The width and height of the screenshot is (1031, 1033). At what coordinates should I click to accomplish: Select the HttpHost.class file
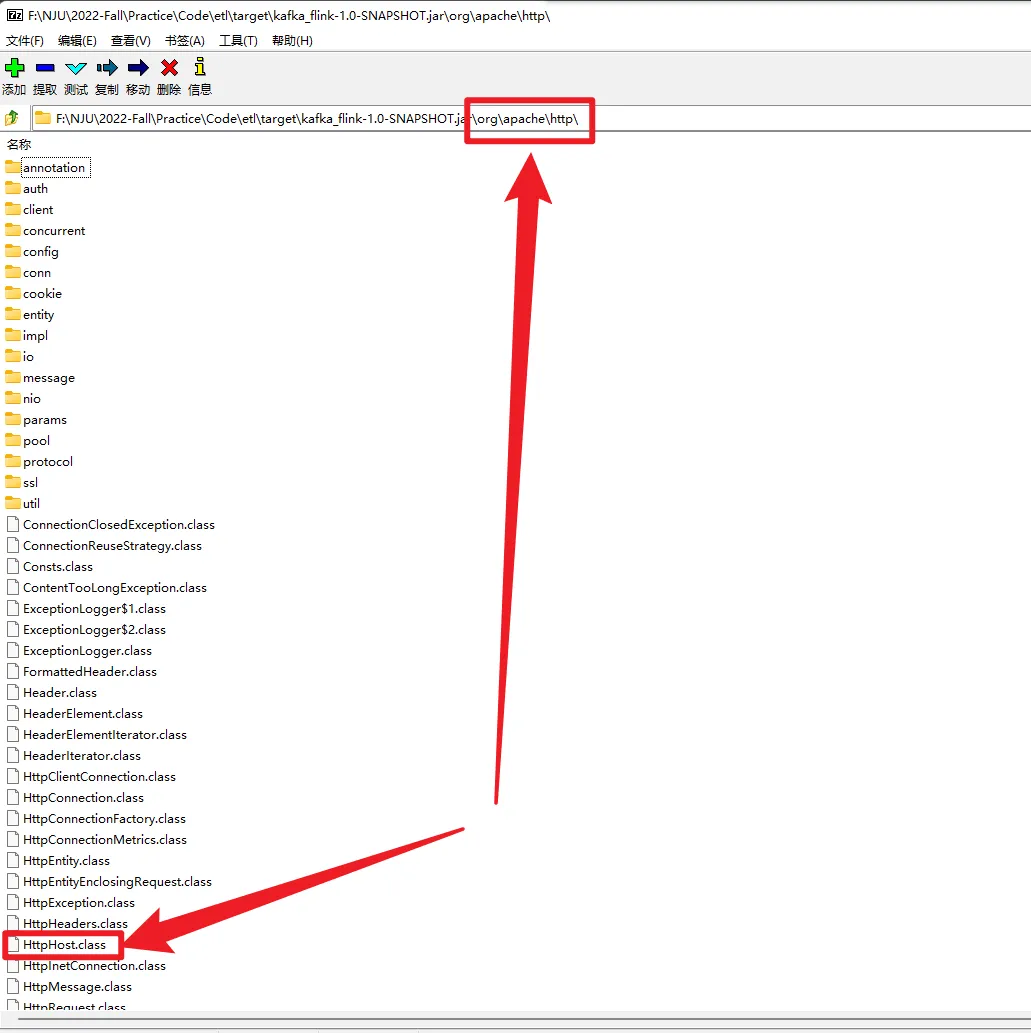(64, 945)
